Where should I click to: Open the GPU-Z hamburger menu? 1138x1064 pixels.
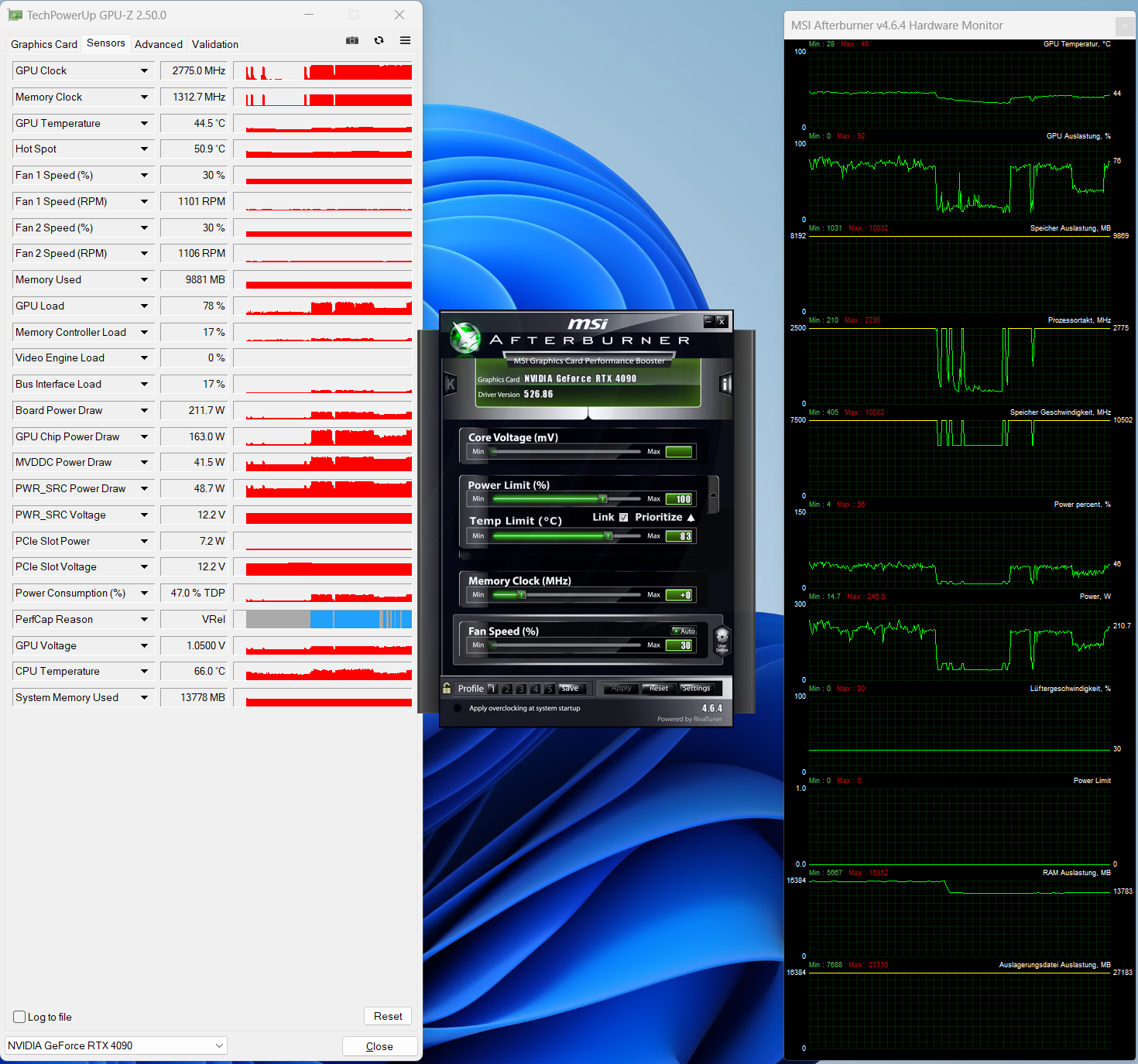coord(405,40)
